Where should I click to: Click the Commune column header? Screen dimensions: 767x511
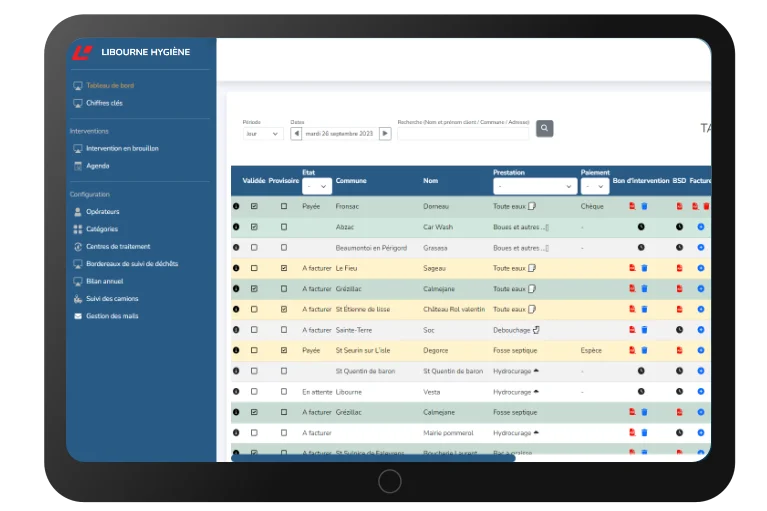[x=351, y=181]
